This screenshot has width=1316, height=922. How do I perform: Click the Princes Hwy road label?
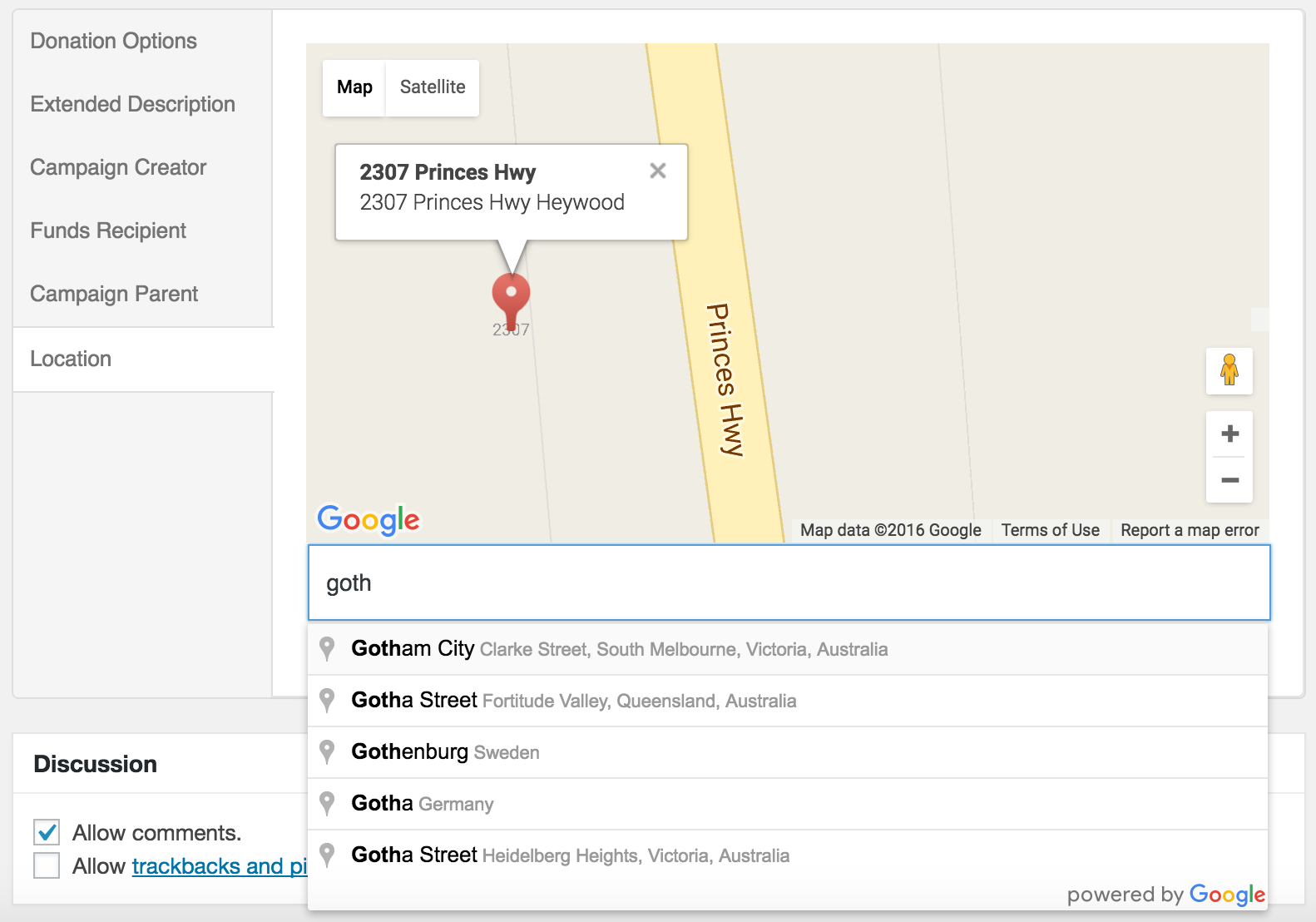coord(725,379)
